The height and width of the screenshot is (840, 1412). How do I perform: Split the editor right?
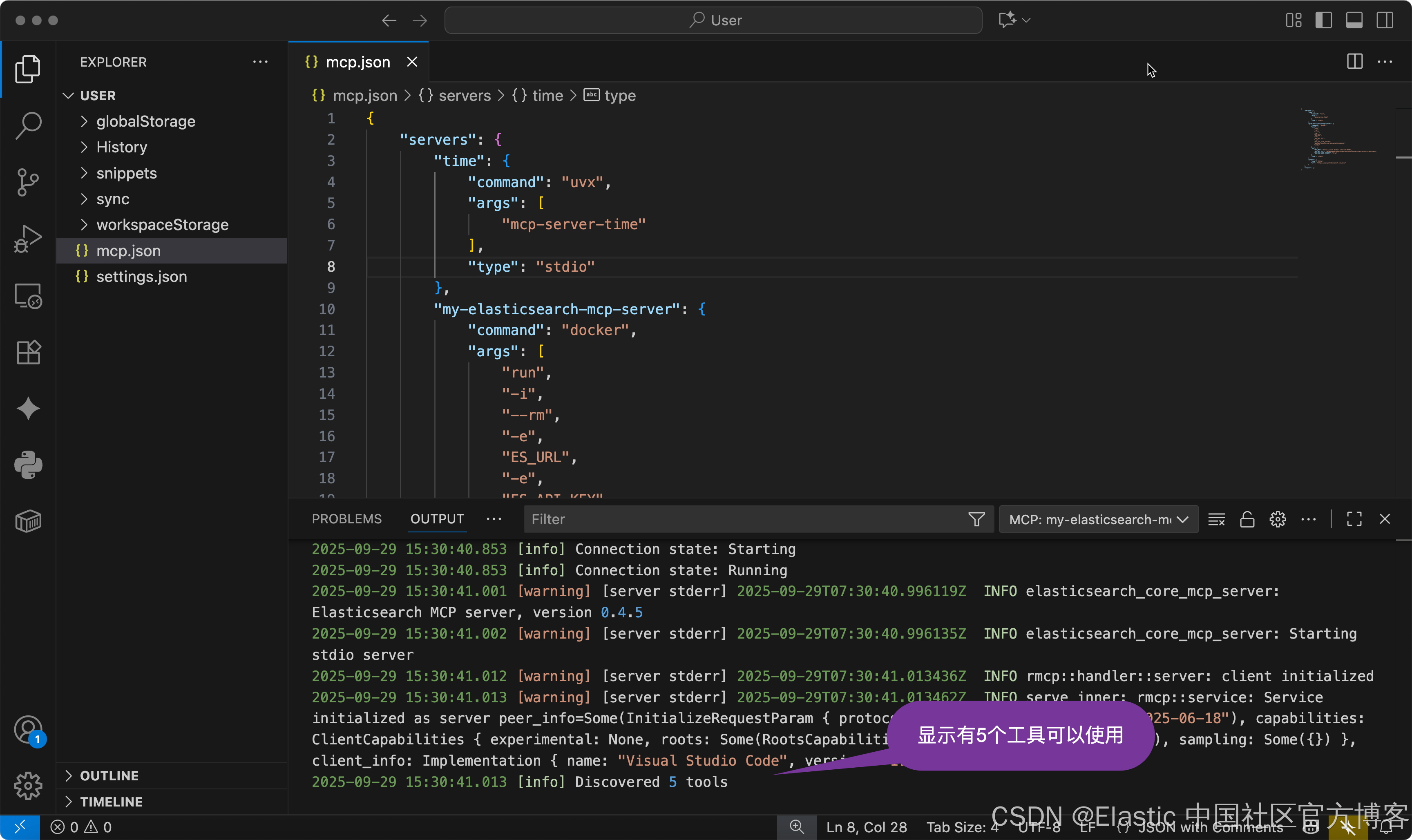(1355, 62)
